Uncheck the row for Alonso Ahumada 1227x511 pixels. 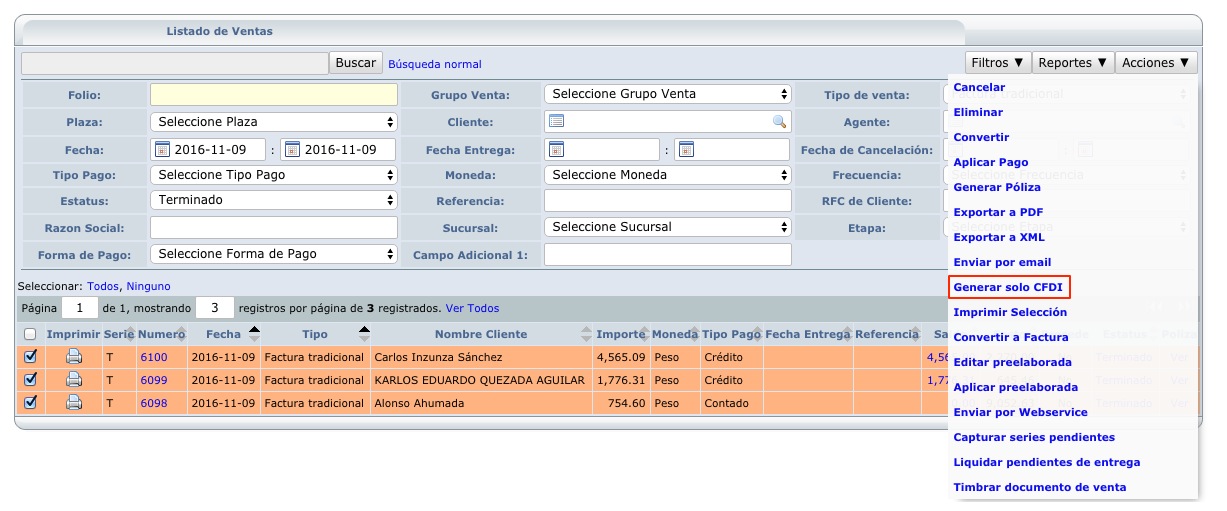click(x=30, y=402)
